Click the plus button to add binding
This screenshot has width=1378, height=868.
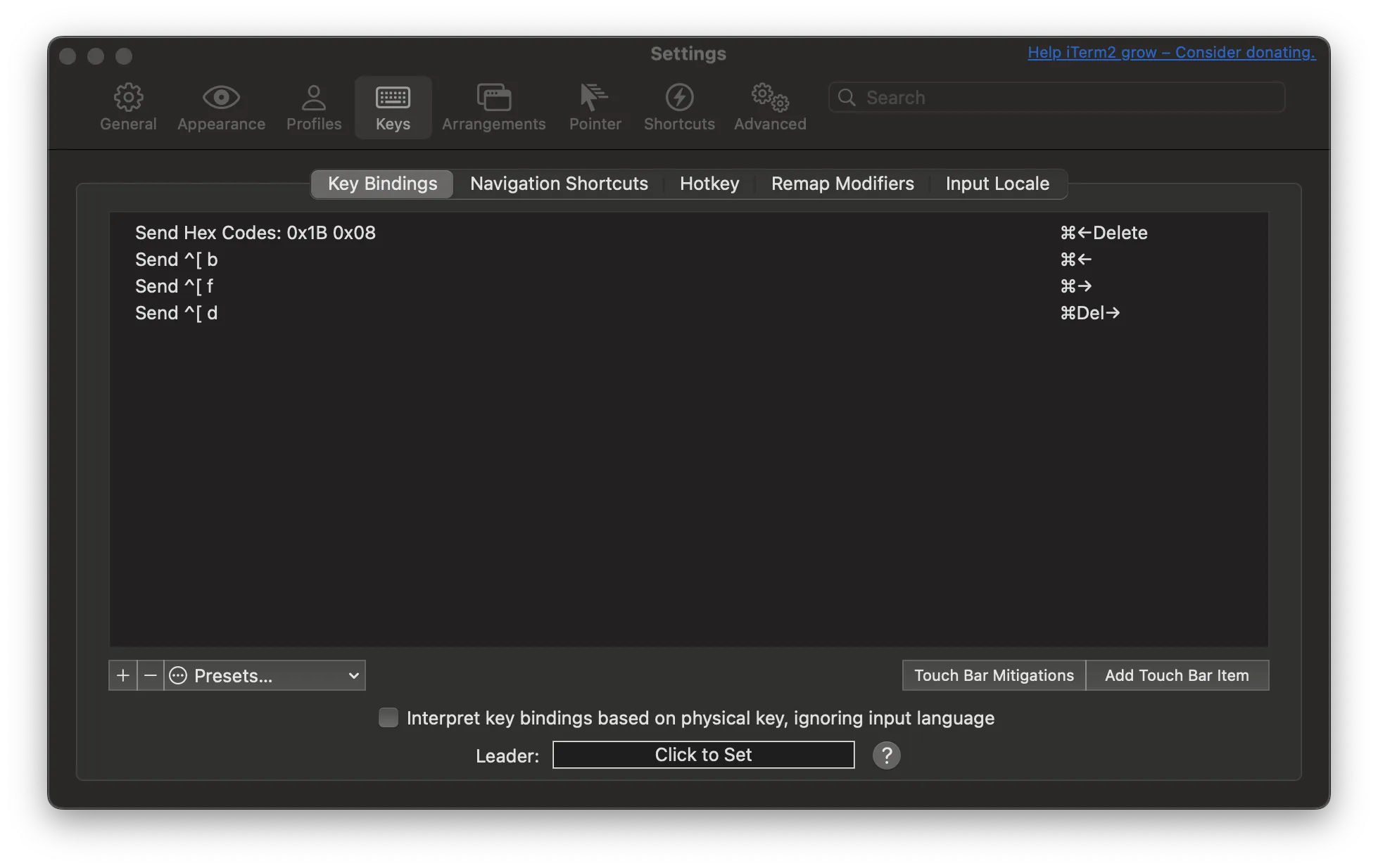(x=122, y=675)
